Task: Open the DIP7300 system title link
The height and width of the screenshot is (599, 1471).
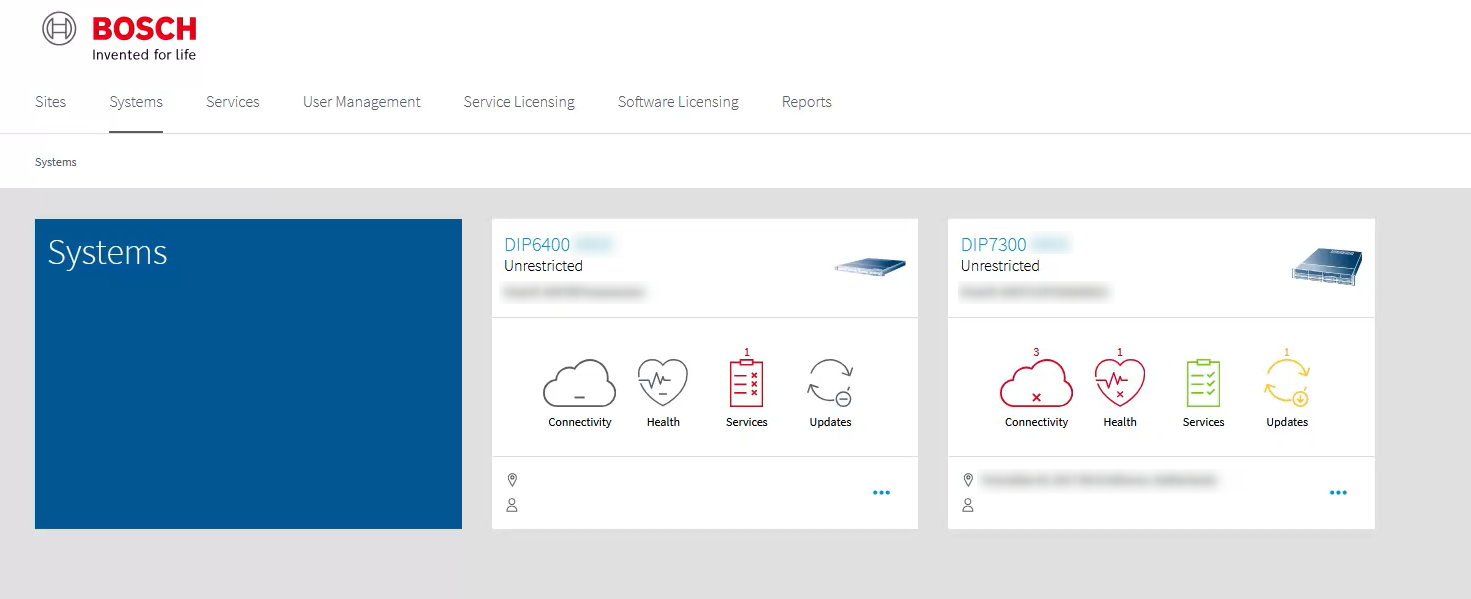Action: pos(994,245)
